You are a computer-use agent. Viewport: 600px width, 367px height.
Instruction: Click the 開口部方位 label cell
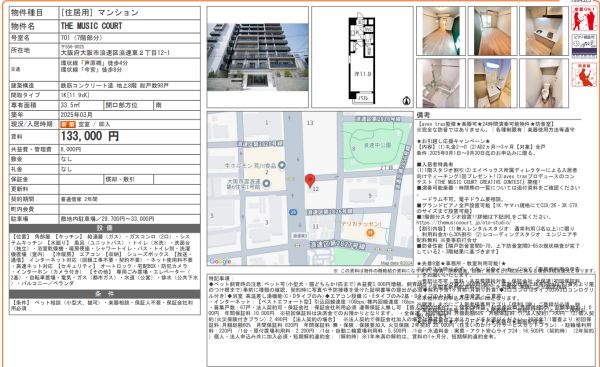point(129,105)
